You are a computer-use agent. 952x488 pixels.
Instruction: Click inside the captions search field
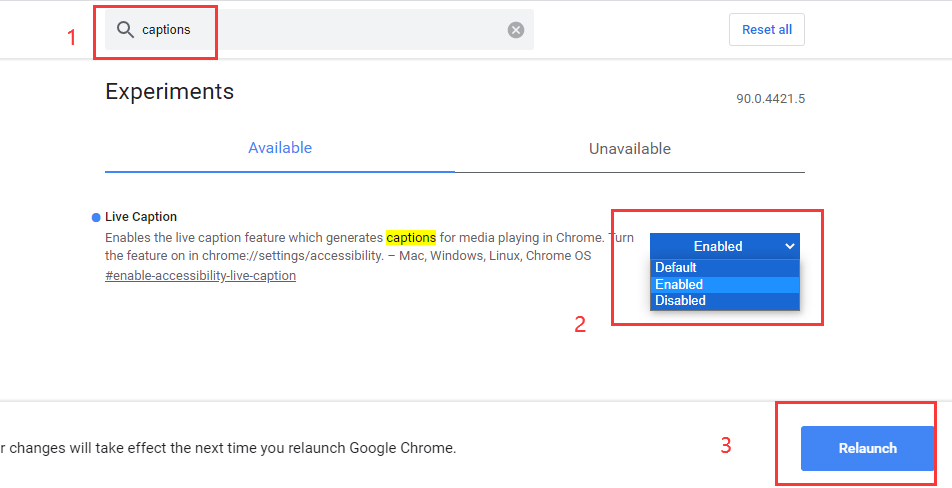[x=319, y=30]
